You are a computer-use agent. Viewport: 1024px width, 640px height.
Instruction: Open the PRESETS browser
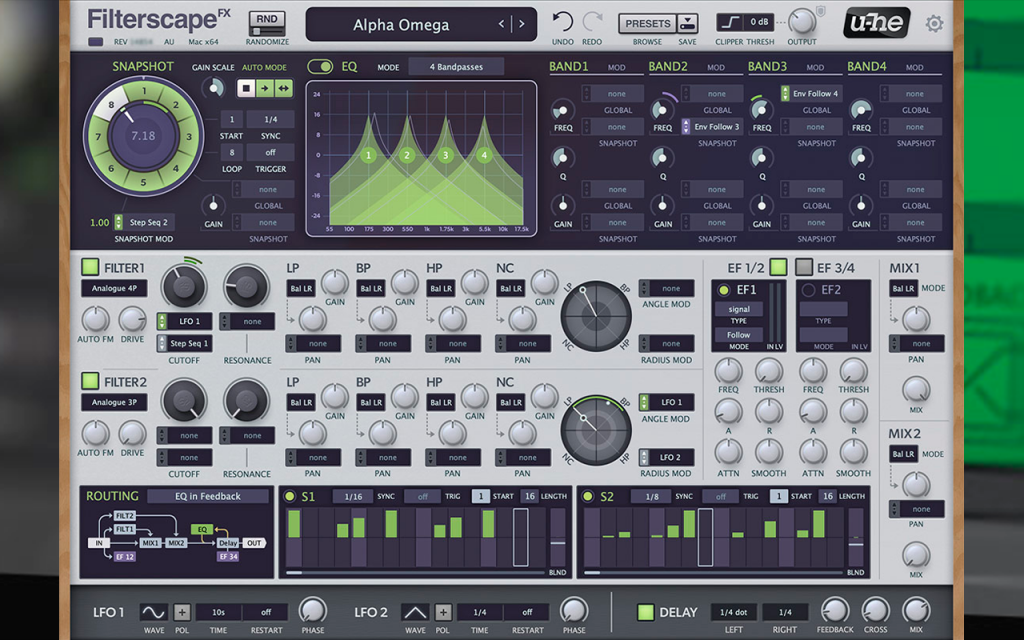pos(648,24)
